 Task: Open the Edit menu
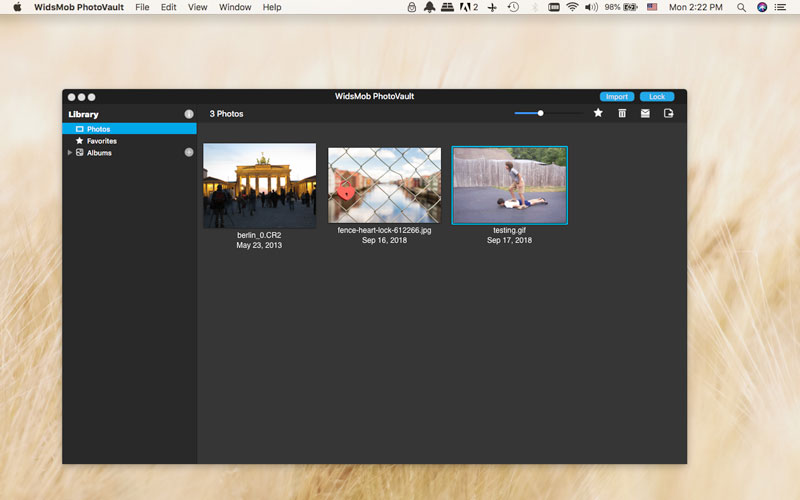click(168, 7)
